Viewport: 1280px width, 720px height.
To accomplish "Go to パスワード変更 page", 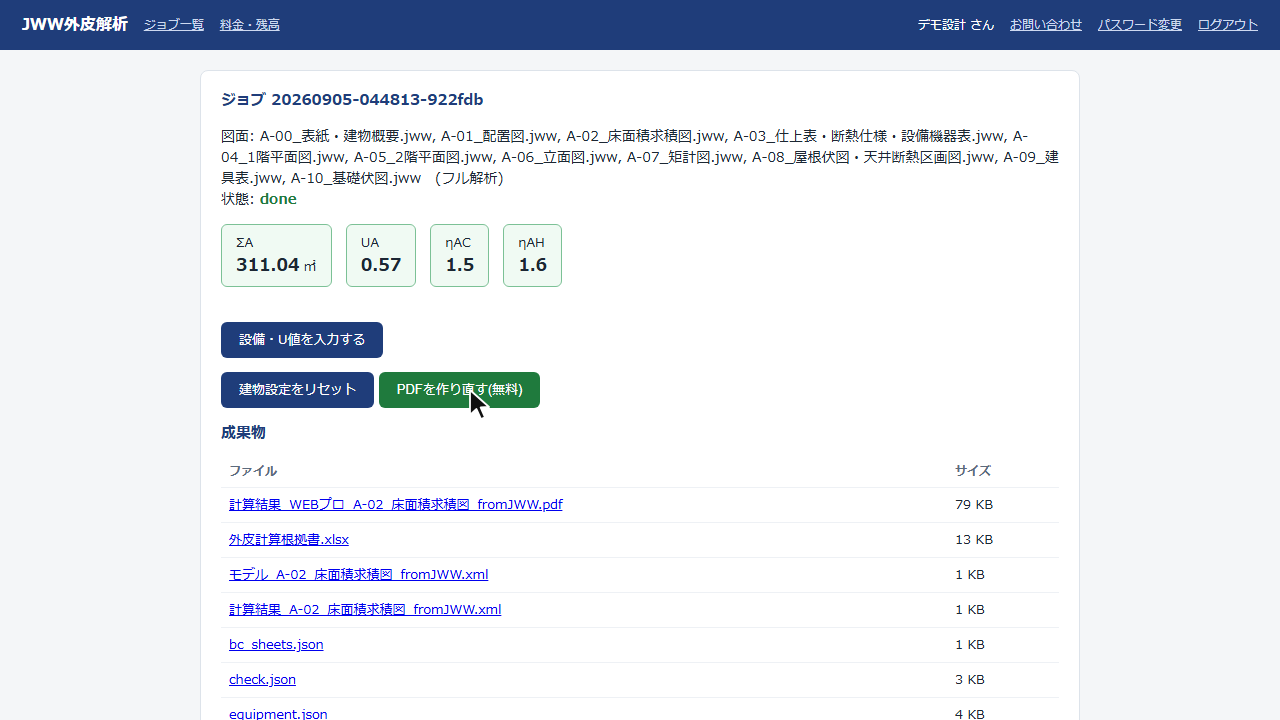I will click(1140, 25).
